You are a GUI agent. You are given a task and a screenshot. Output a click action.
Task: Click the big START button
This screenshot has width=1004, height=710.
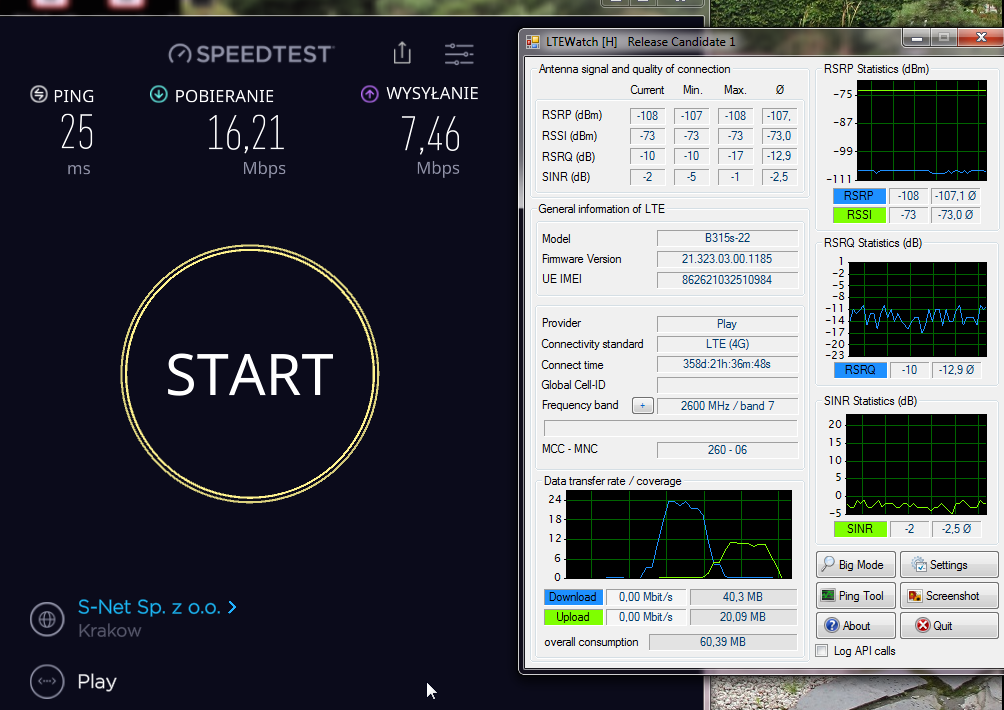(250, 373)
